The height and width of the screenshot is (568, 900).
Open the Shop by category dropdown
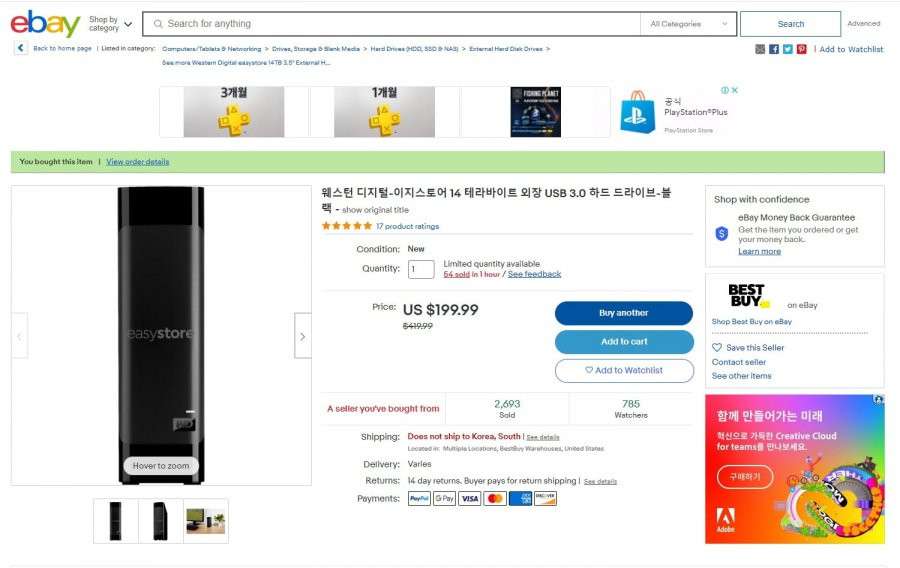111,24
